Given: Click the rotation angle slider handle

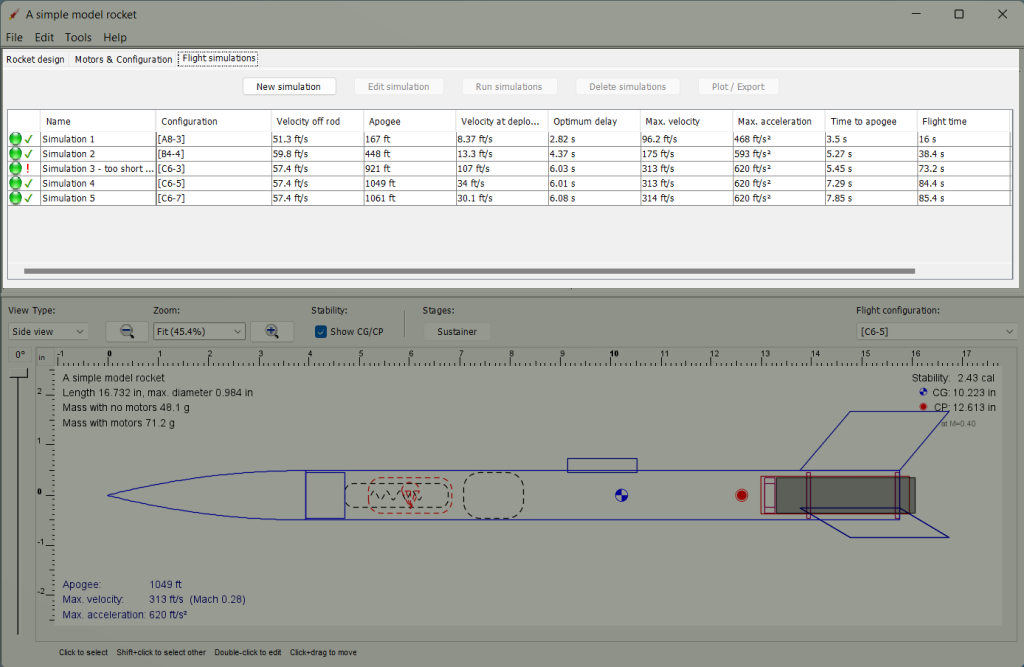Looking at the screenshot, I should tap(19, 374).
